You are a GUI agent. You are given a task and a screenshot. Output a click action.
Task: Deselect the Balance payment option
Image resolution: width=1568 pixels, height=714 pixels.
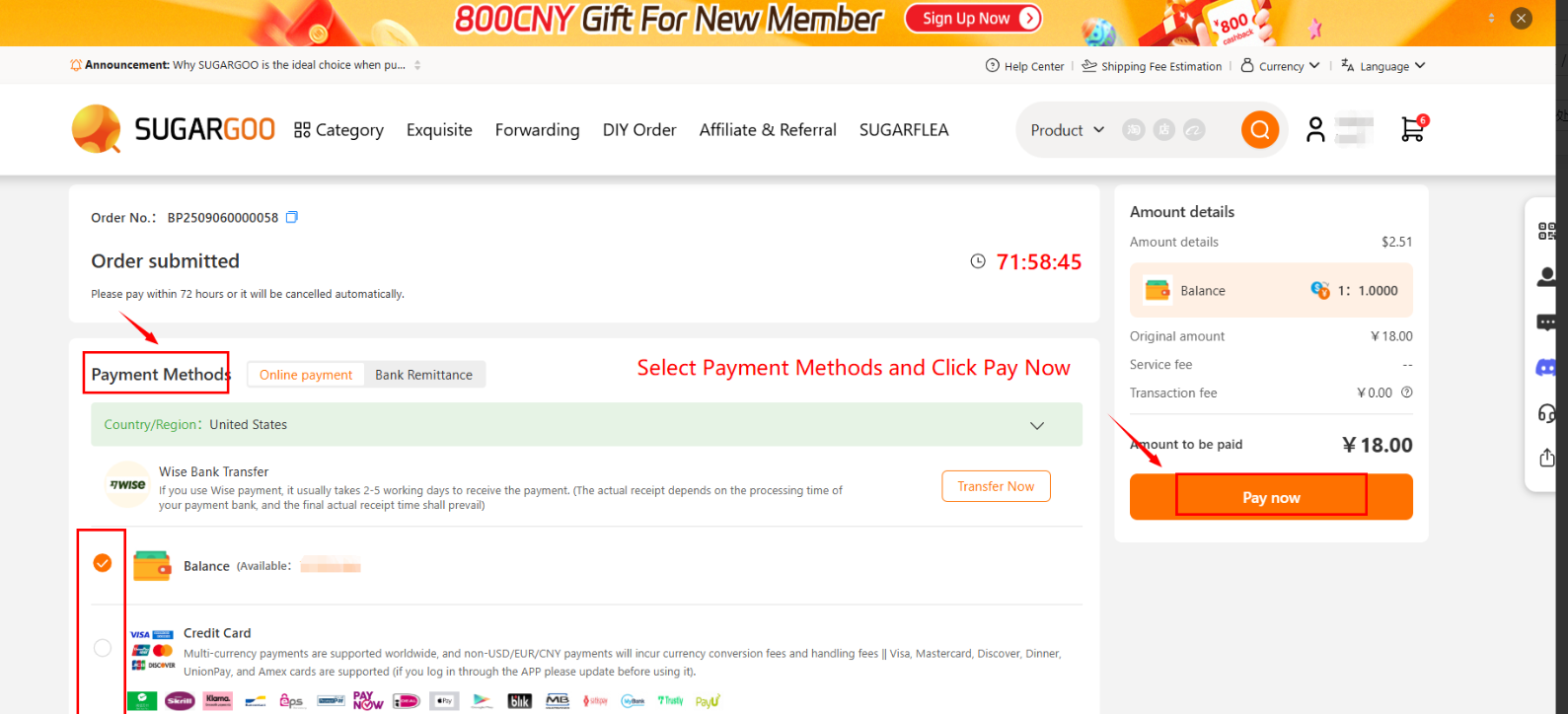pos(102,563)
